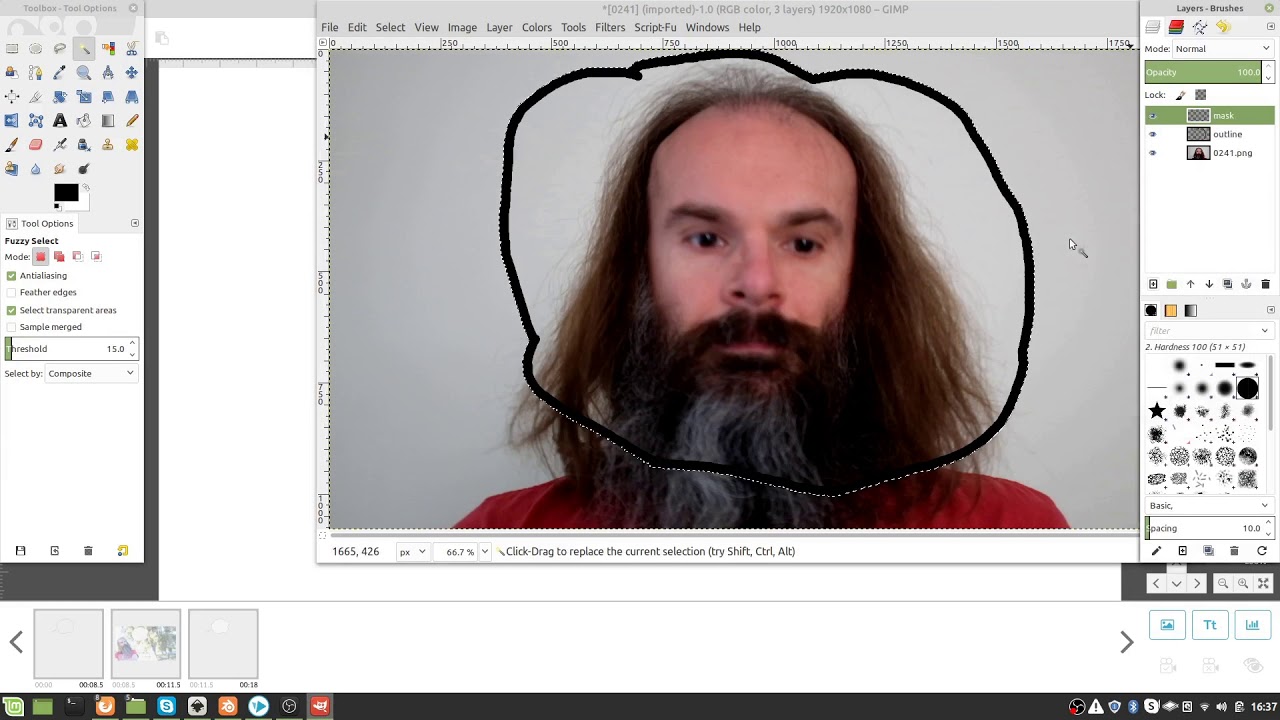This screenshot has width=1280, height=720.
Task: Select the Ellipse Select tool
Action: click(36, 48)
